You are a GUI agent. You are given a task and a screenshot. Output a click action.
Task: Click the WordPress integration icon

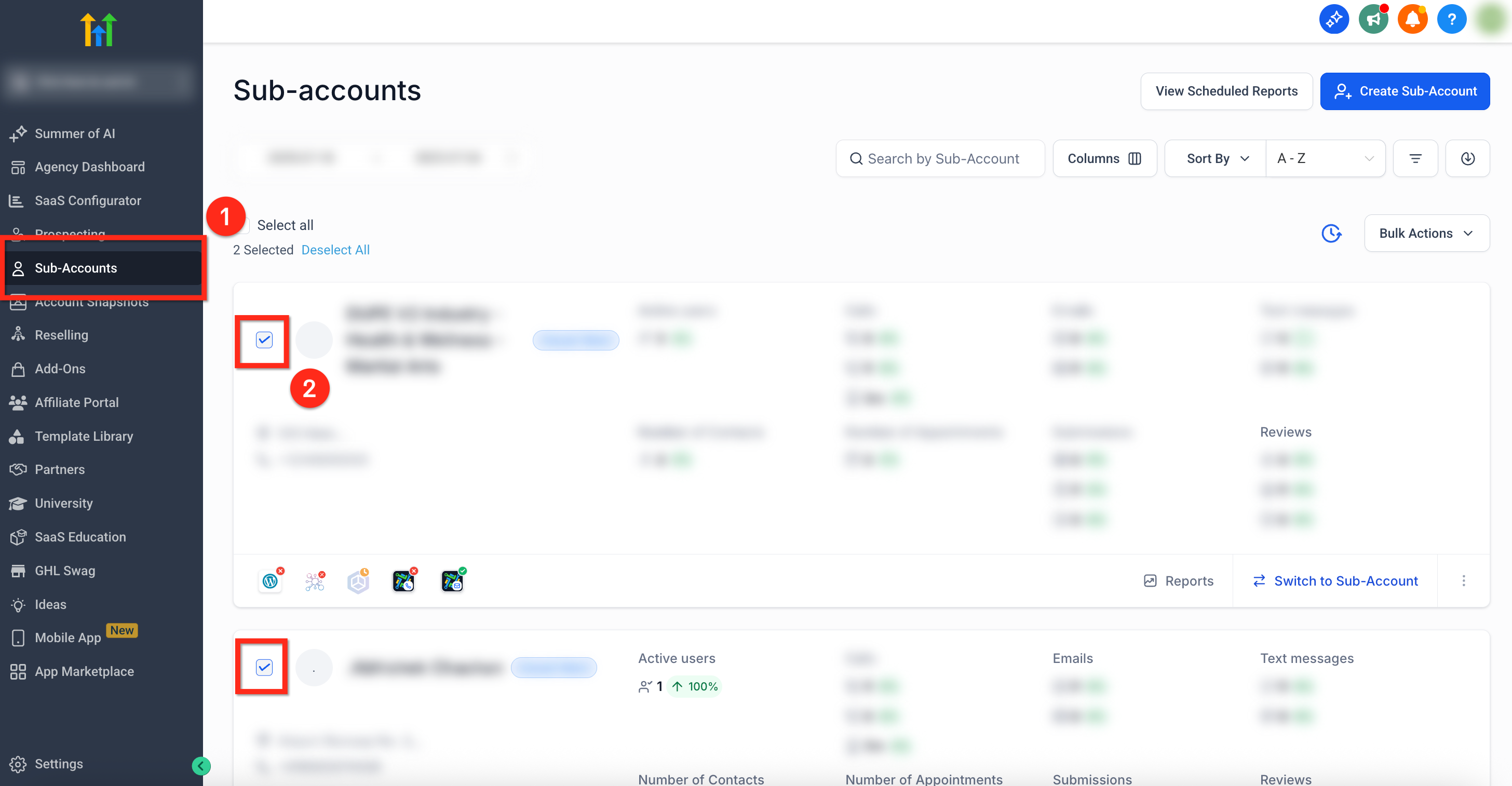270,581
